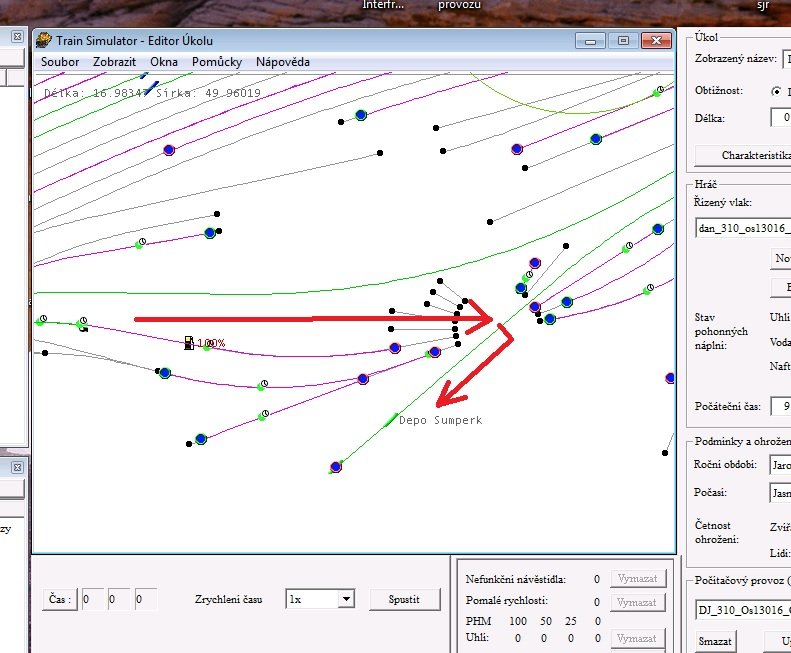Click the Smazat button under Počítačový provoz
Screen dimensions: 791x653
click(x=714, y=641)
